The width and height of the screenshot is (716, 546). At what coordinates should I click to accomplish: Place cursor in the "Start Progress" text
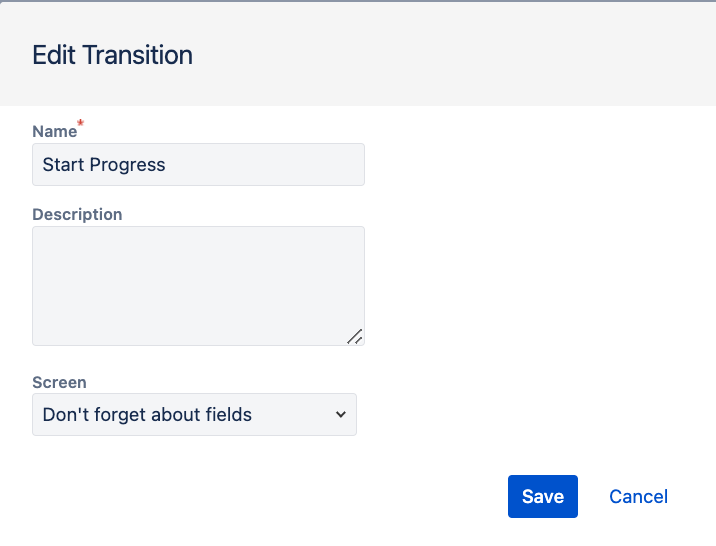104,165
